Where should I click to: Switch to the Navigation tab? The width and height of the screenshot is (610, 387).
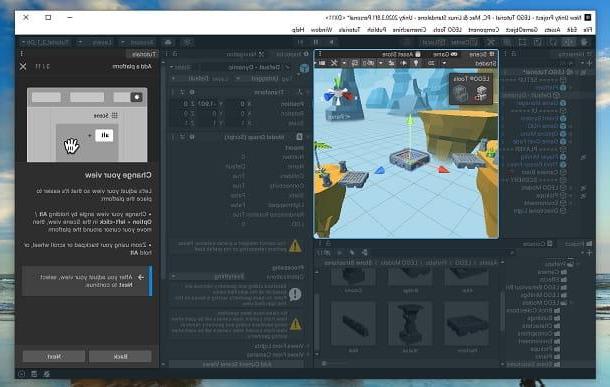[246, 54]
